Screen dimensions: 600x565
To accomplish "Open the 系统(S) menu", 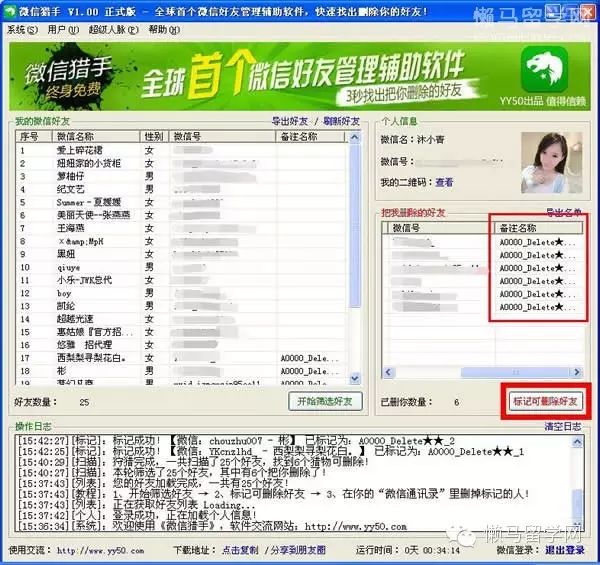I will pos(21,30).
